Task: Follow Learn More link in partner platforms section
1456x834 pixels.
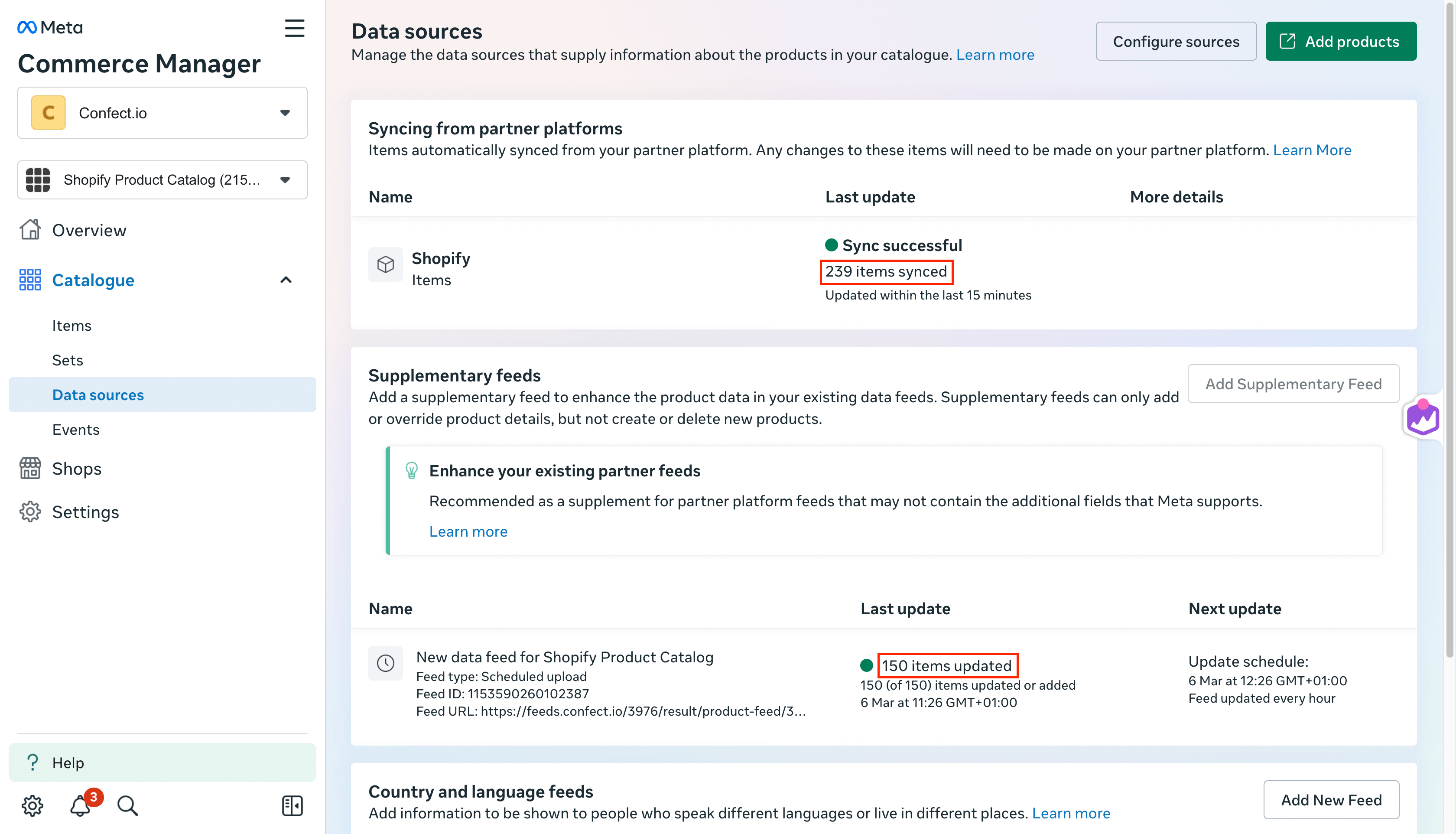Action: tap(1312, 150)
